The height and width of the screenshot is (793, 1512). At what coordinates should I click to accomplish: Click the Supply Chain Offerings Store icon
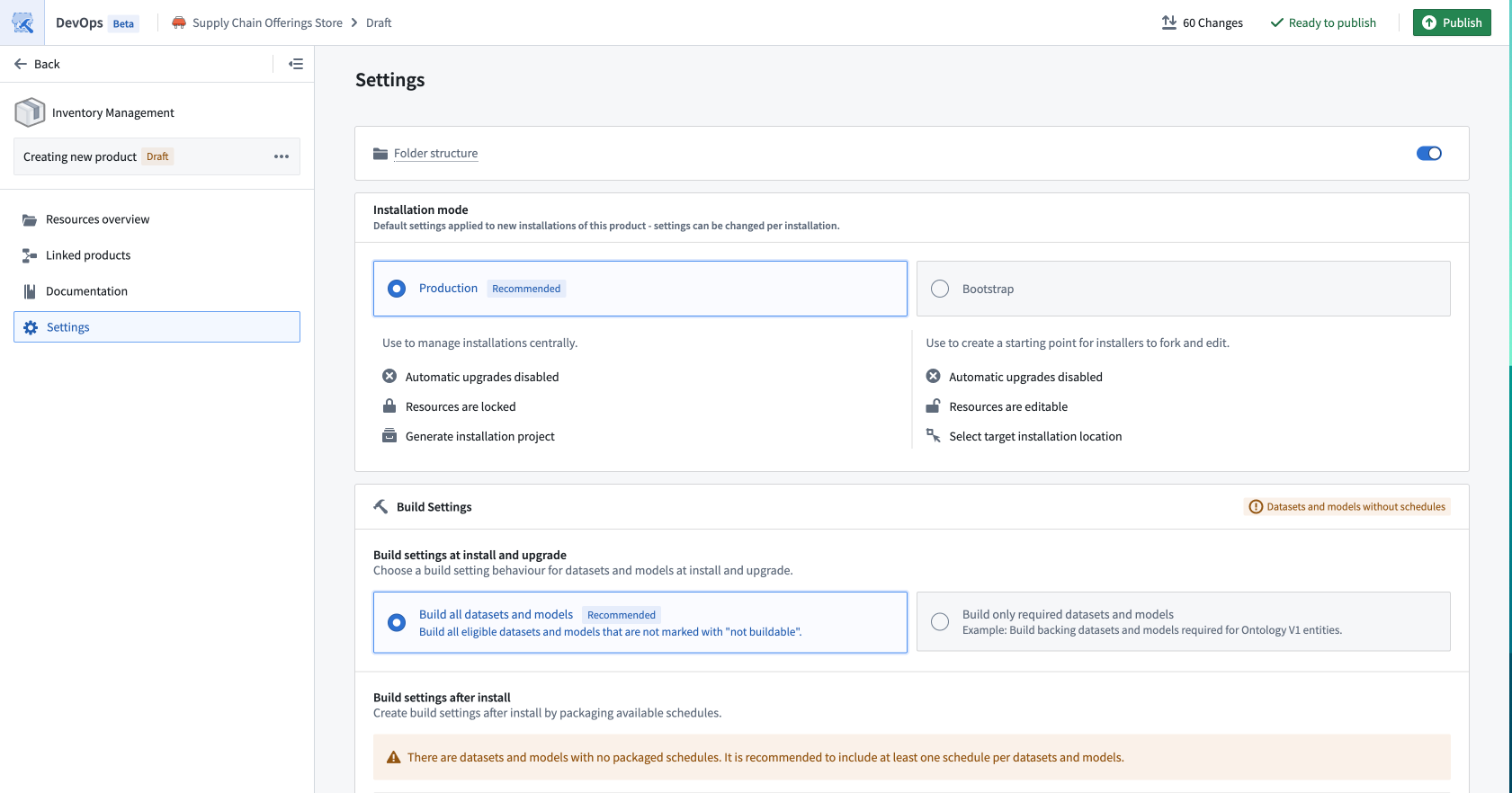click(179, 22)
